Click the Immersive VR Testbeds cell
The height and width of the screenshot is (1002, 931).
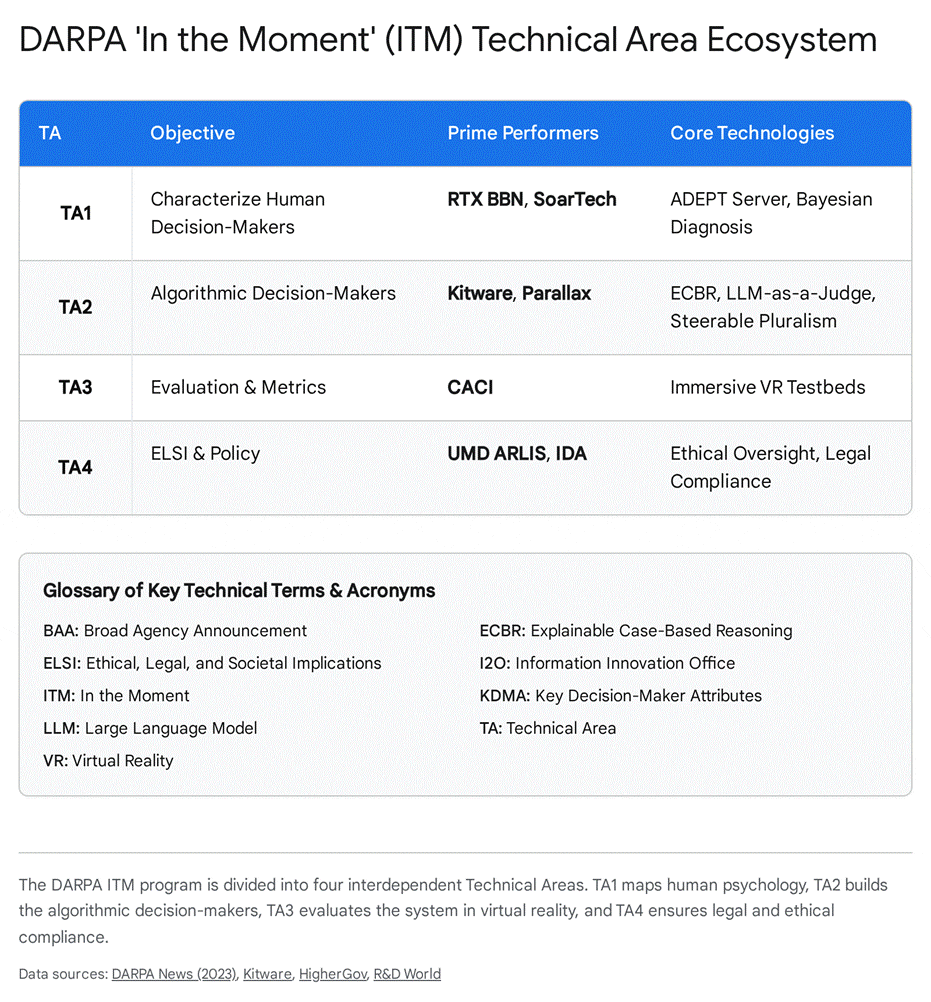coord(767,387)
